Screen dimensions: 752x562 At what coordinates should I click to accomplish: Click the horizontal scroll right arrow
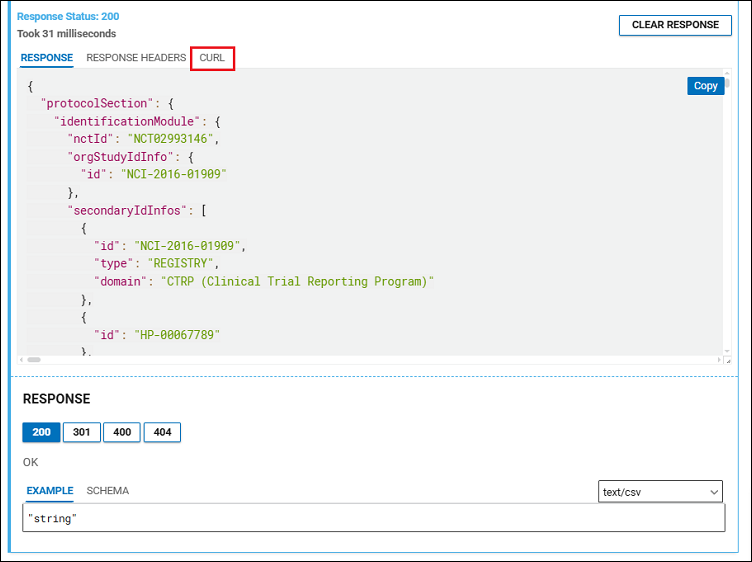click(719, 360)
